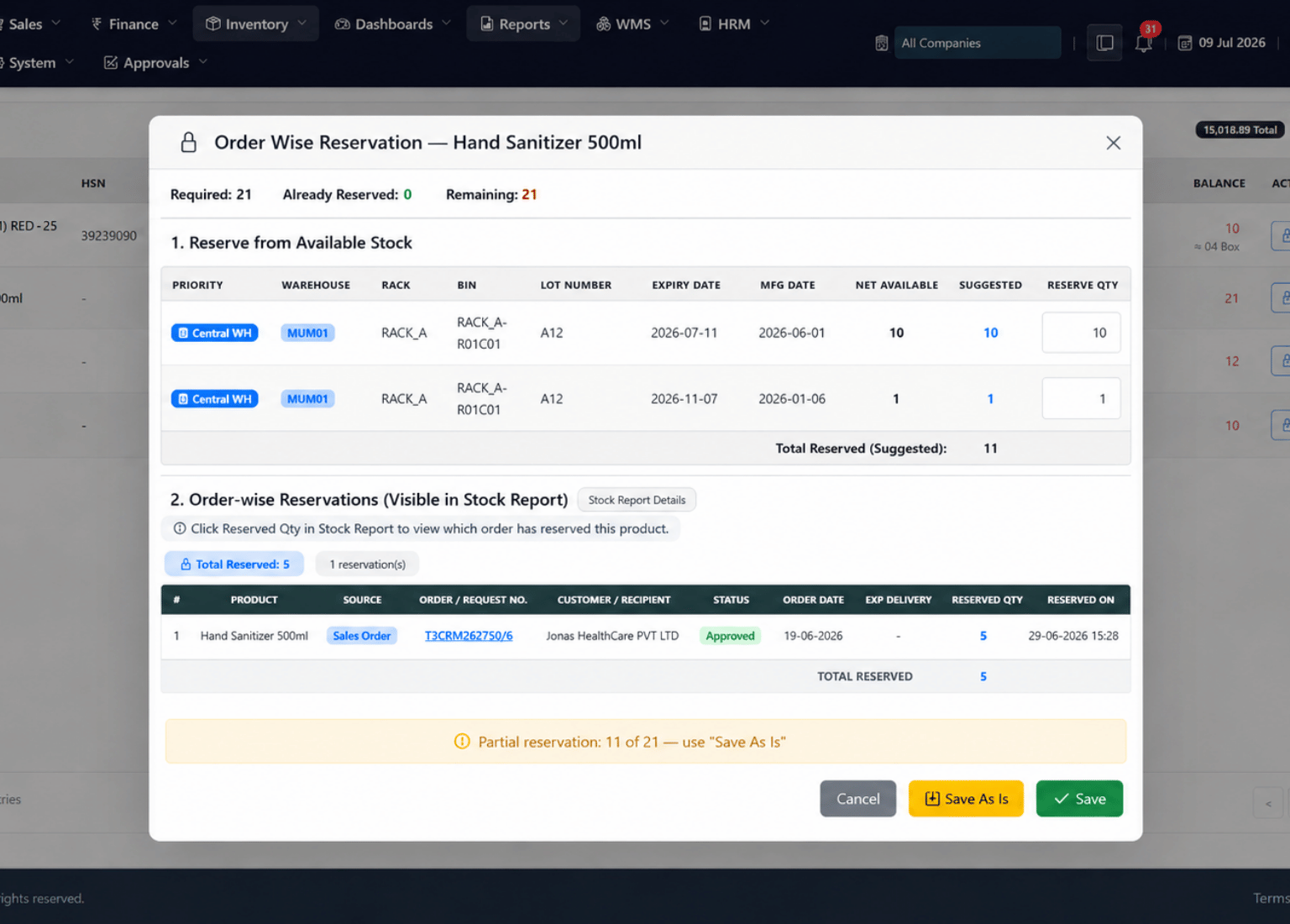Click HSN code 39239090 in background table
1290x924 pixels.
[108, 236]
